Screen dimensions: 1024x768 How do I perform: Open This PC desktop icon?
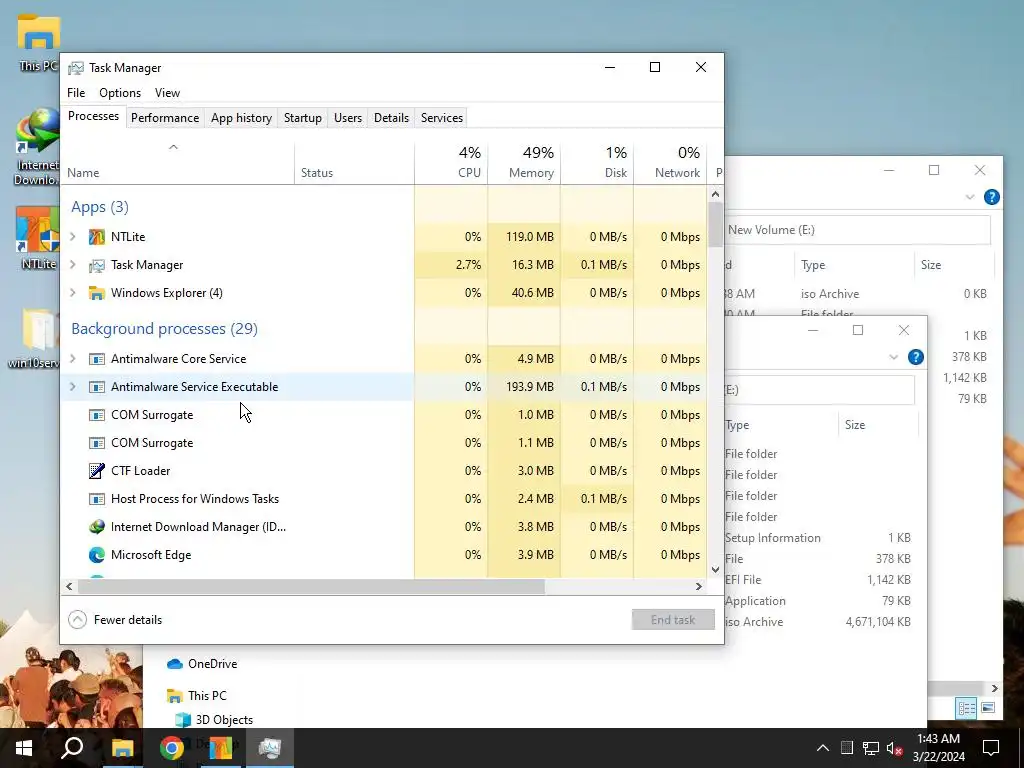[39, 42]
